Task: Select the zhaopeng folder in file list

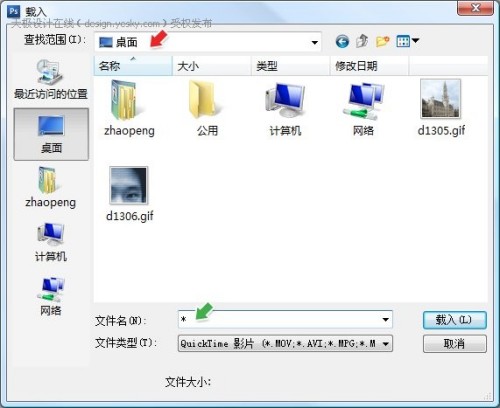Action: click(x=129, y=108)
